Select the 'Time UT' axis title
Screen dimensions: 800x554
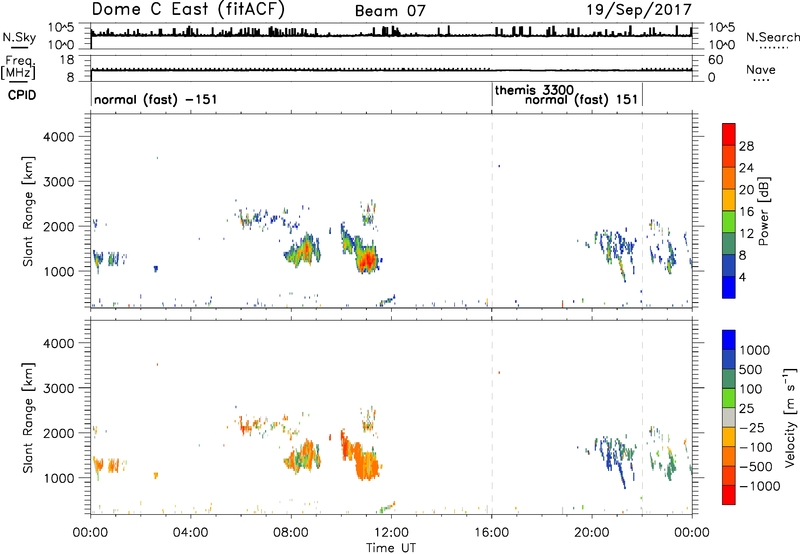pos(391,548)
